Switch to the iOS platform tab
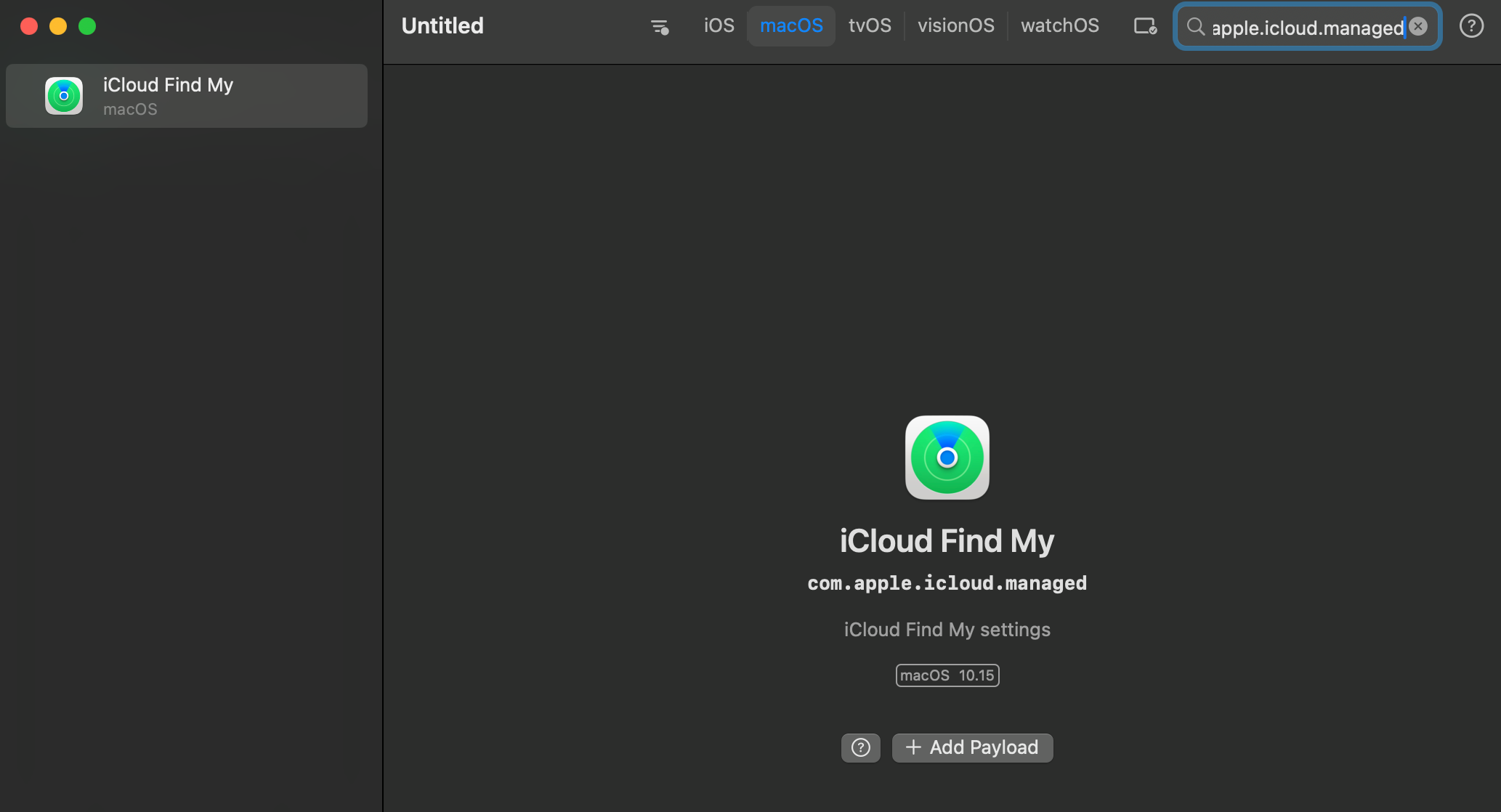The height and width of the screenshot is (812, 1501). [x=719, y=25]
